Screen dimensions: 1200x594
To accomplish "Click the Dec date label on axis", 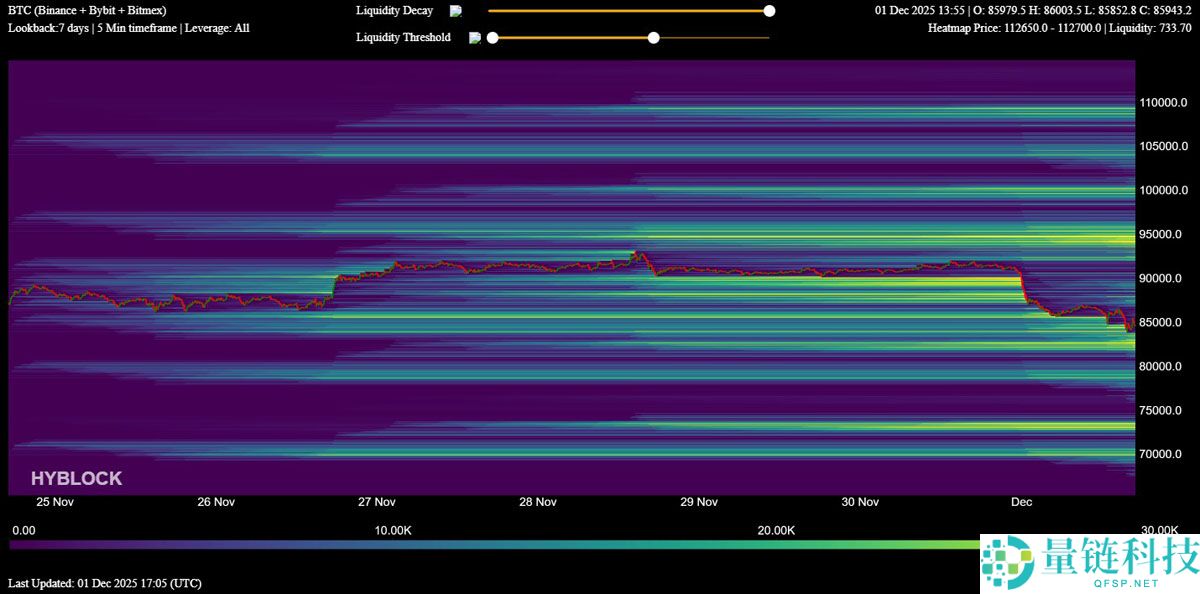I will coord(1021,502).
